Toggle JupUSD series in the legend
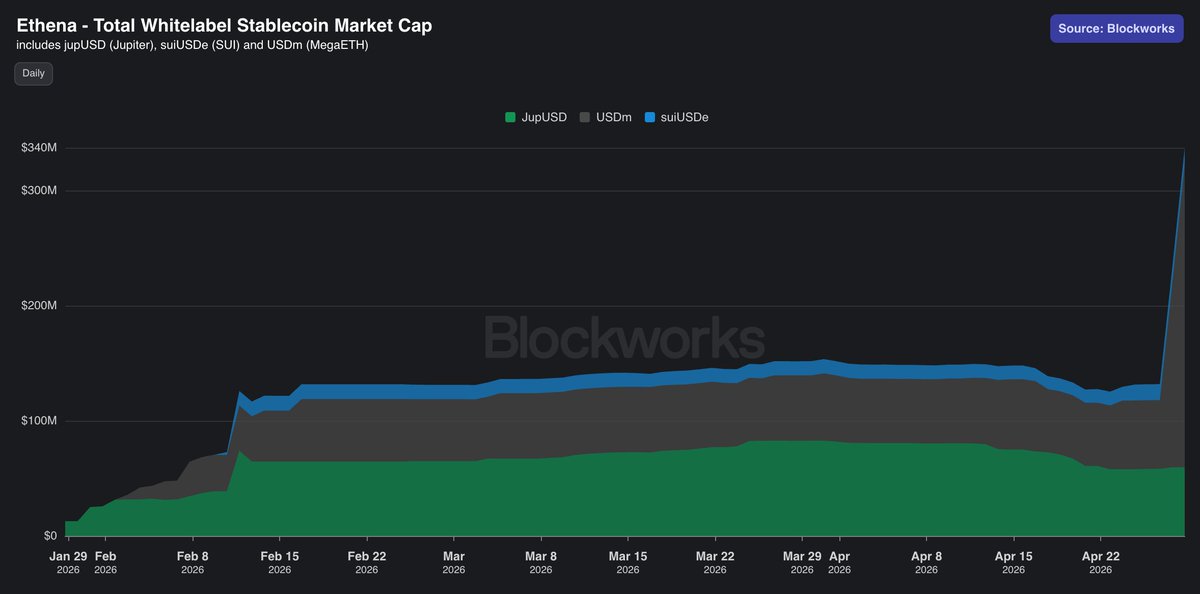This screenshot has width=1200, height=594. pos(536,117)
